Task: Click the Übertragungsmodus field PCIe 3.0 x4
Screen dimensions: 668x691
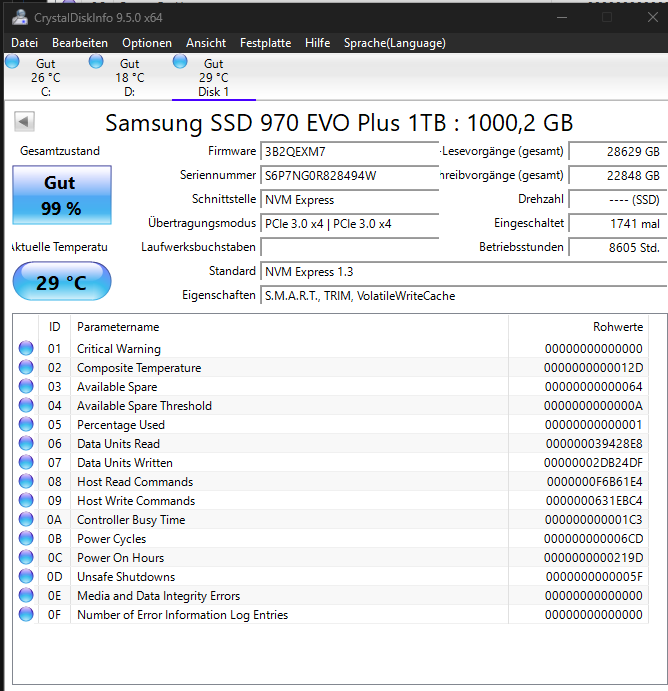Action: coord(349,223)
